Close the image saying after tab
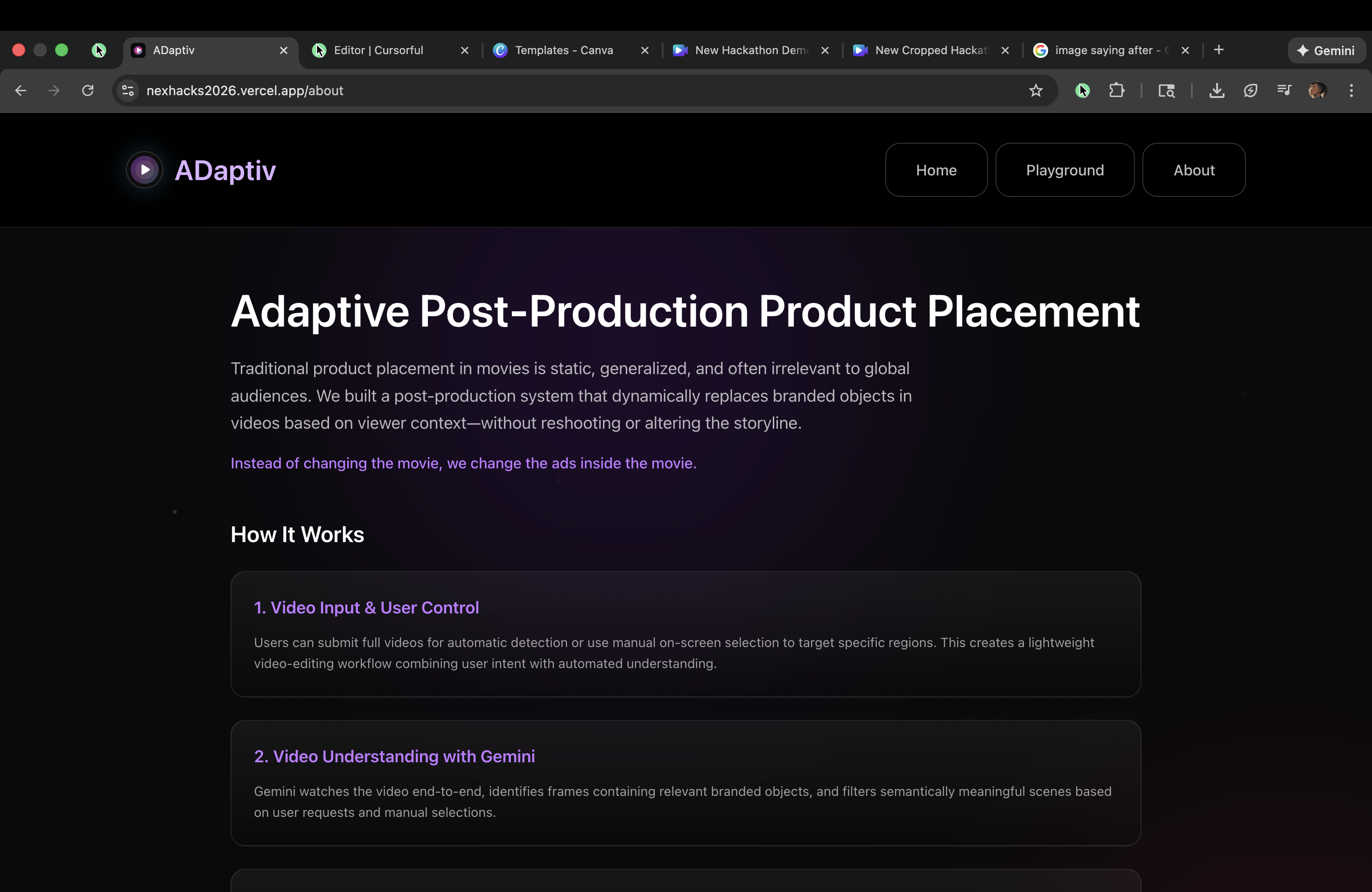Screen dimensions: 1372x892 [x=1185, y=50]
